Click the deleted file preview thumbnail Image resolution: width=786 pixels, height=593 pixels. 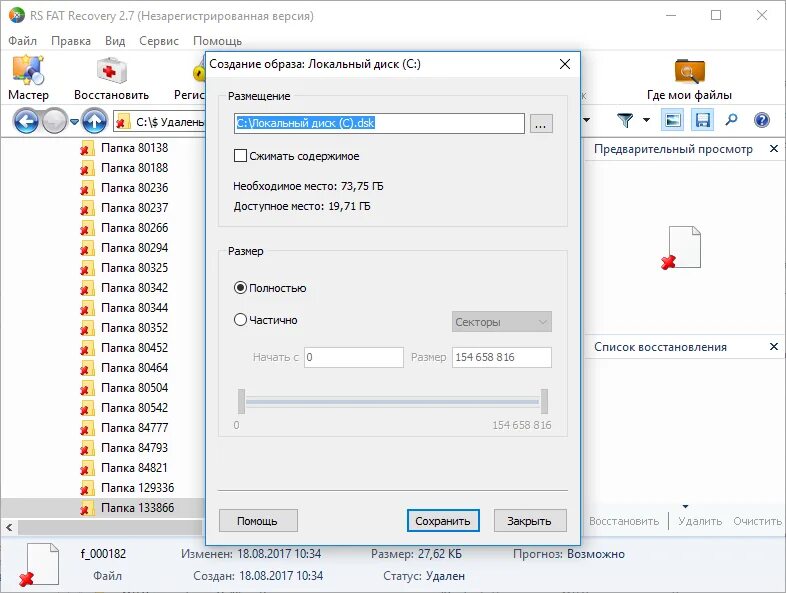point(681,248)
